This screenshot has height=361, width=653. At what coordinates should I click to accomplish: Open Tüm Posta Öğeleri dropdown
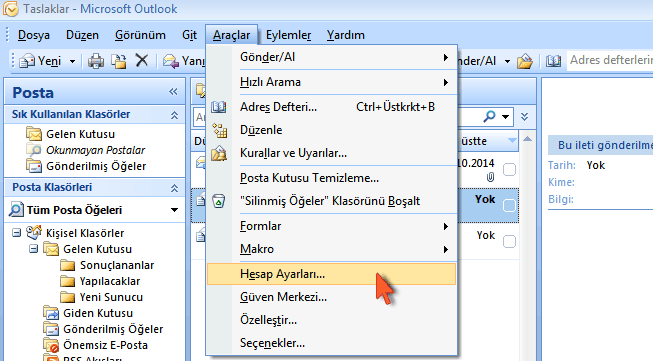point(174,210)
